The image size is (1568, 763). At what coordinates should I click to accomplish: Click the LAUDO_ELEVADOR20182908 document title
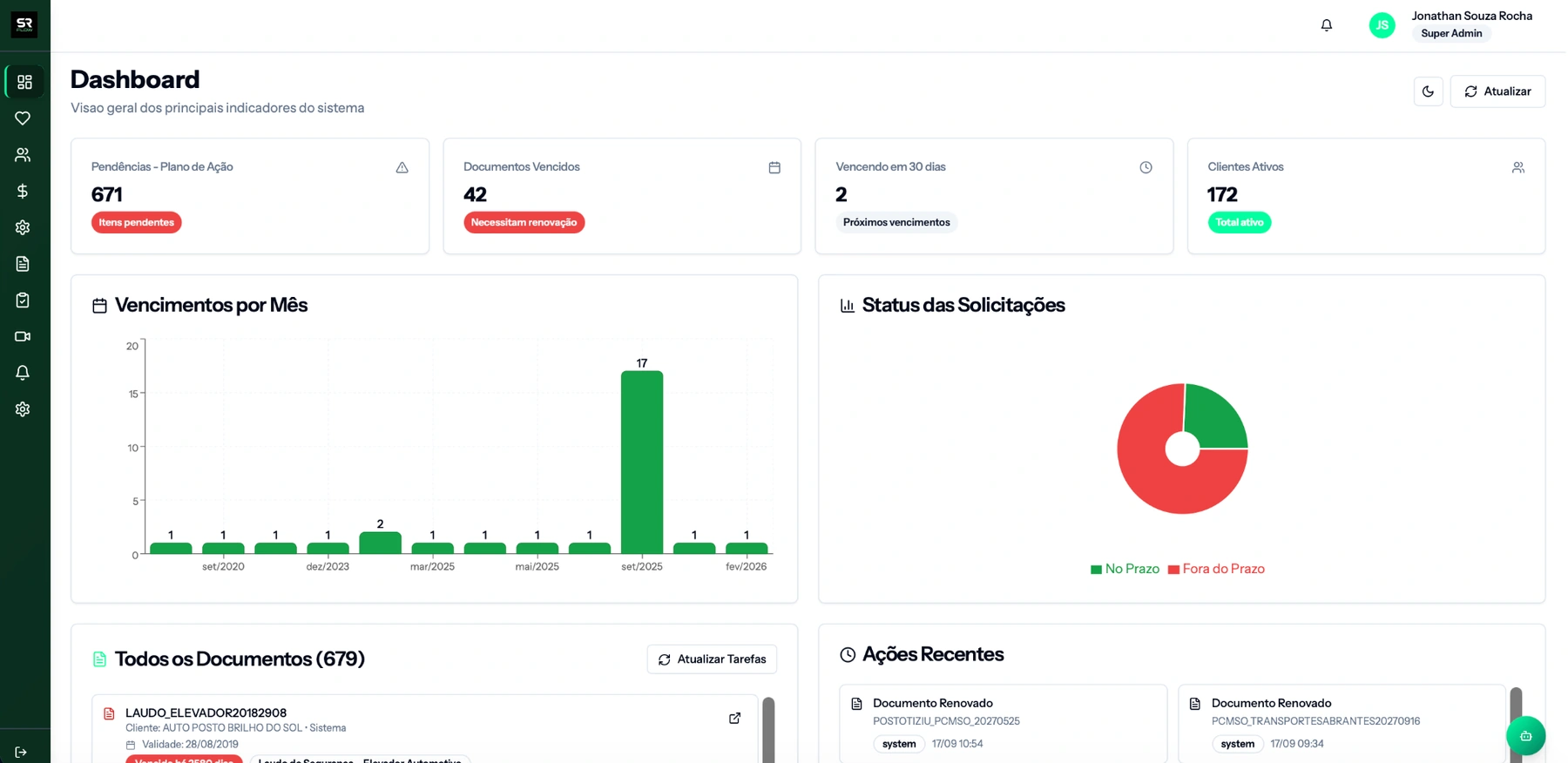tap(206, 712)
